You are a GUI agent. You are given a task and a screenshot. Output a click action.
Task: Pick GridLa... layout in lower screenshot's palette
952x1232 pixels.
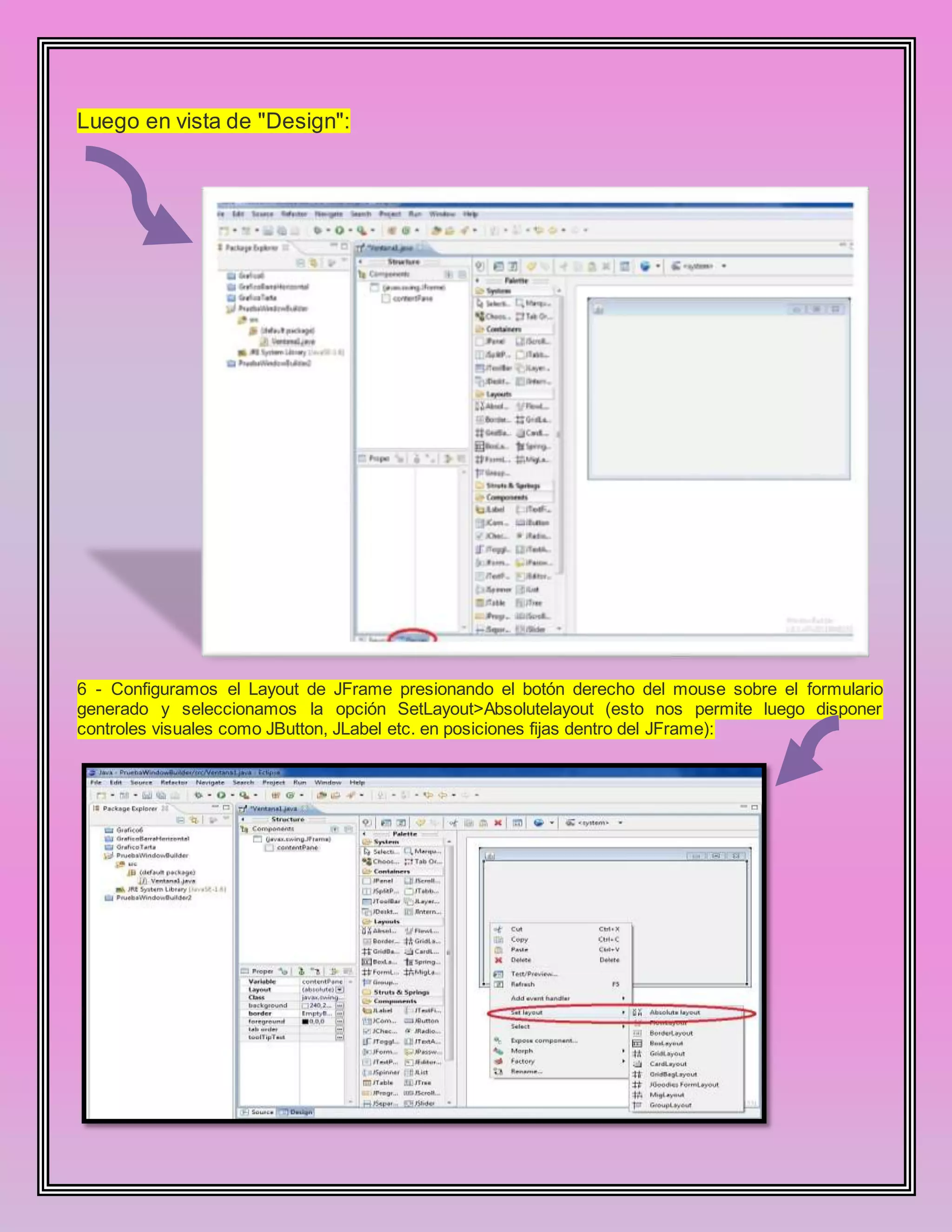tap(423, 941)
